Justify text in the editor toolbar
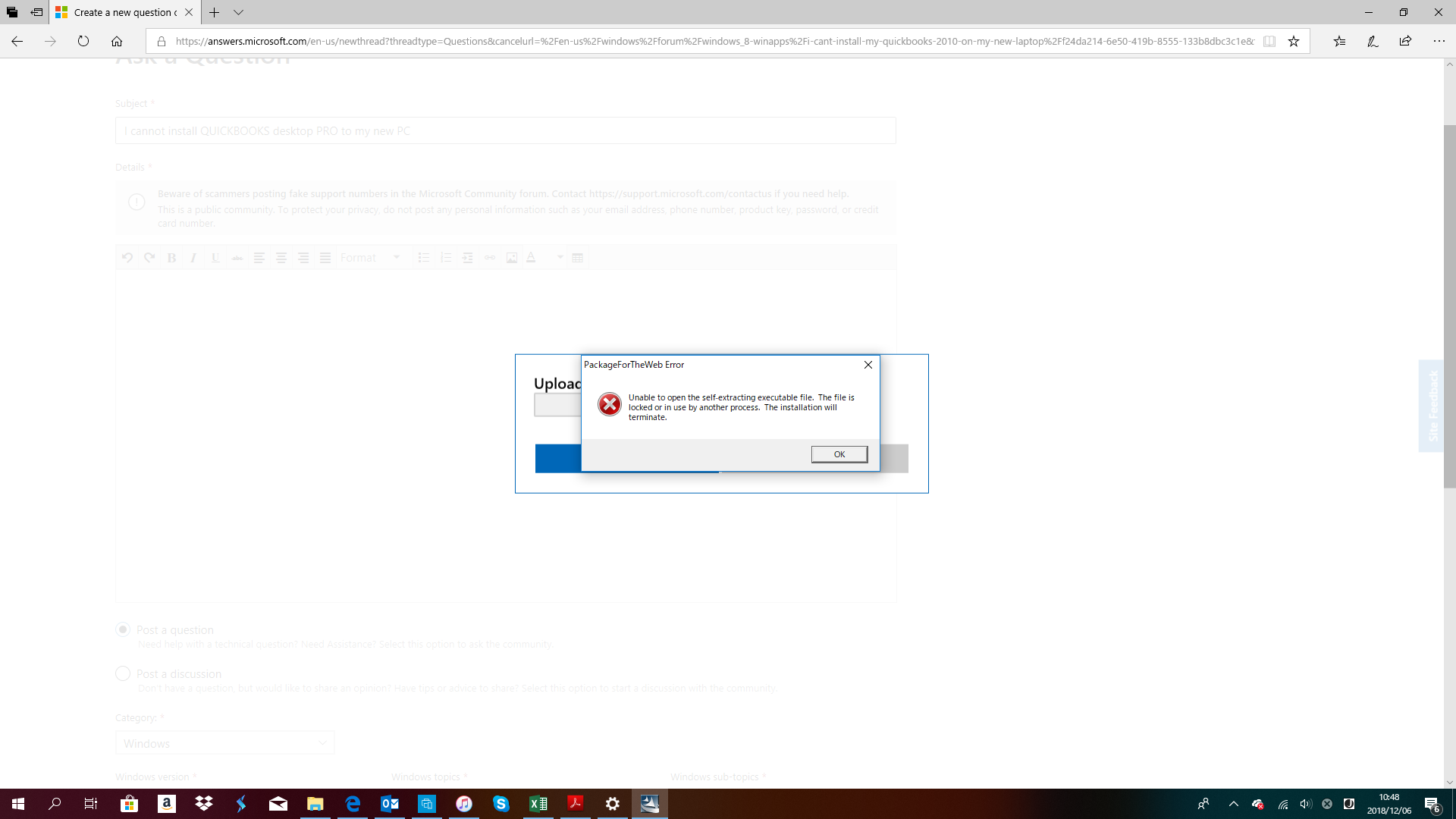The height and width of the screenshot is (819, 1456). click(325, 258)
